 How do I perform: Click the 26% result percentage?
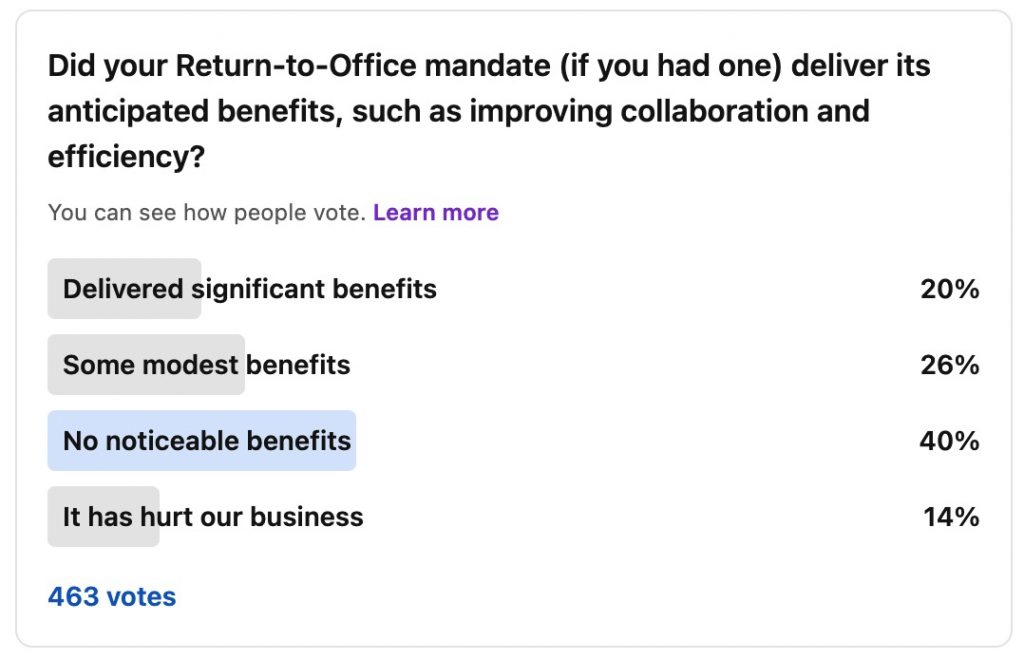pyautogui.click(x=950, y=364)
